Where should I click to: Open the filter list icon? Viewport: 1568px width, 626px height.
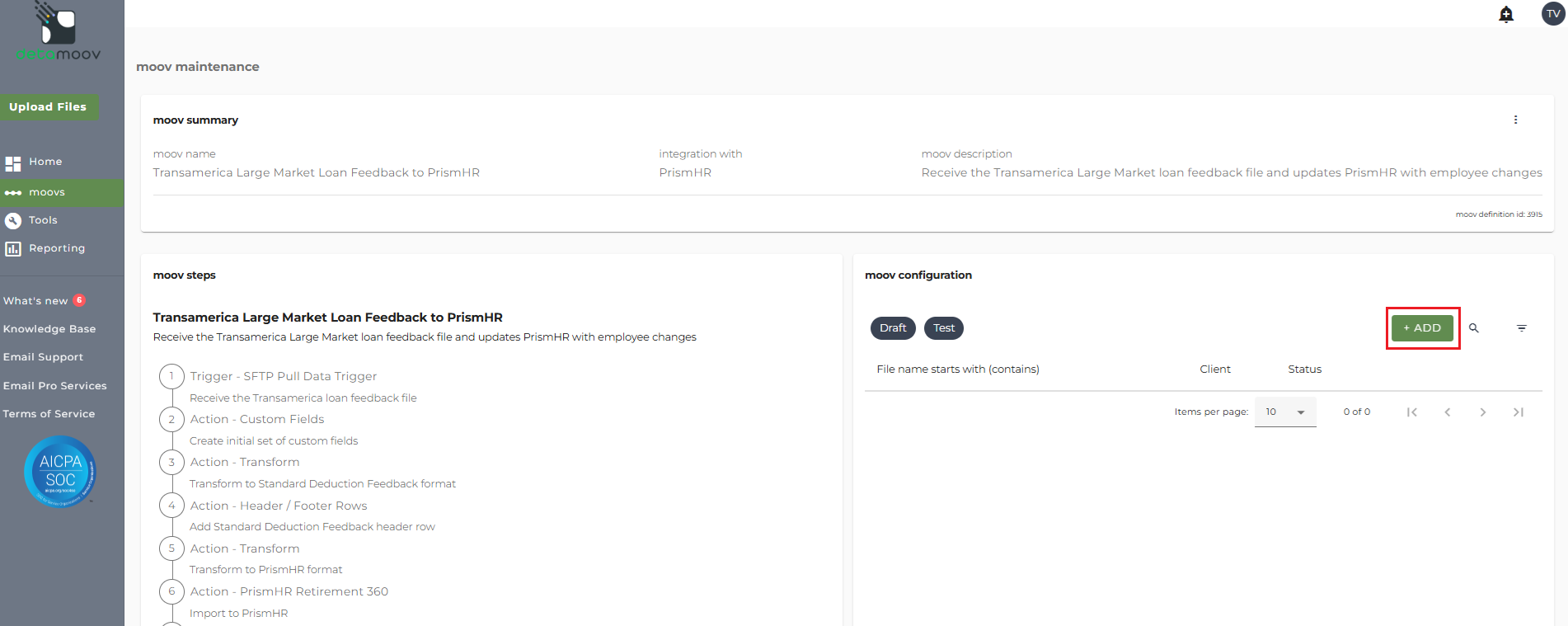1522,328
